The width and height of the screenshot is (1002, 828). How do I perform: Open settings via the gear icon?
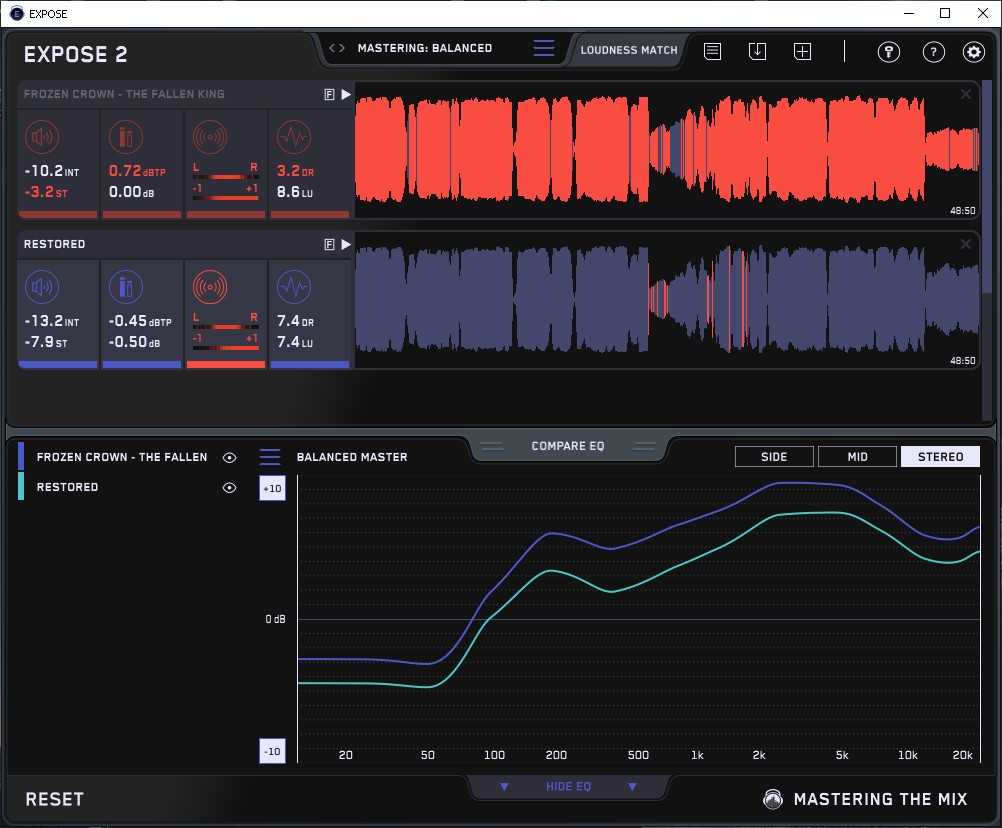point(973,52)
